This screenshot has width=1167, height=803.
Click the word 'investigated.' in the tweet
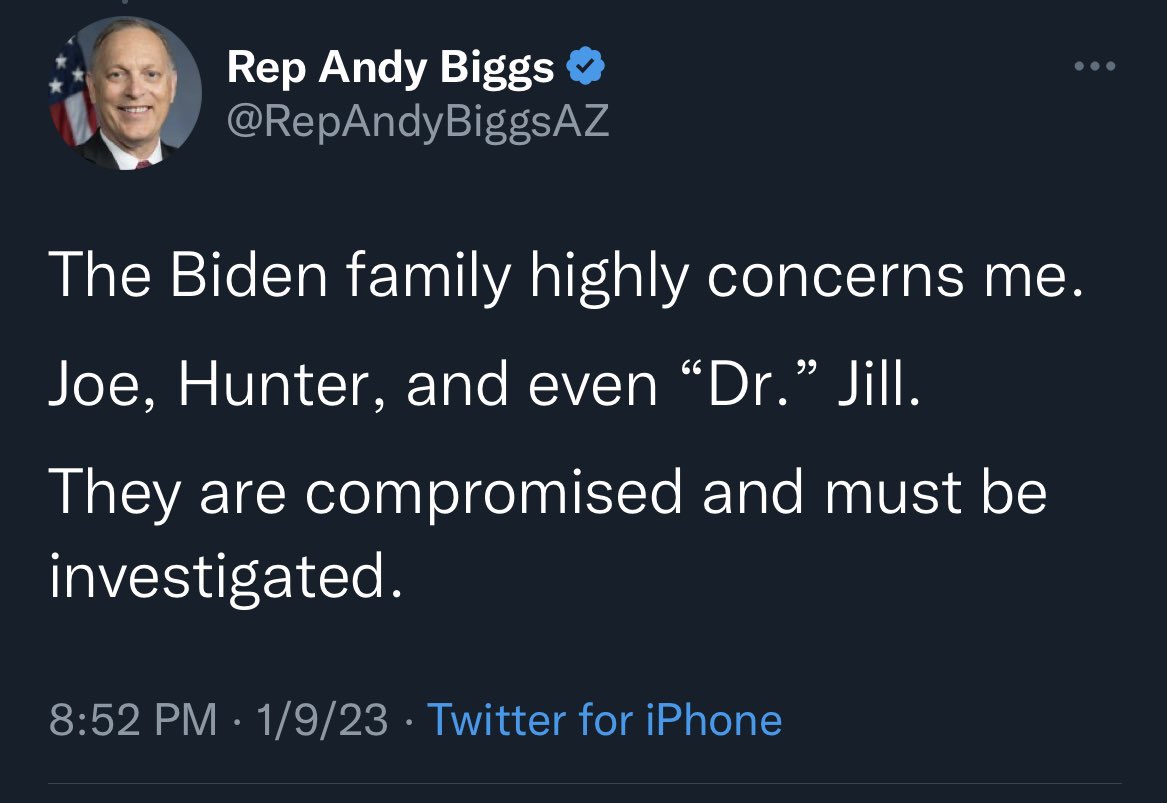tap(226, 575)
